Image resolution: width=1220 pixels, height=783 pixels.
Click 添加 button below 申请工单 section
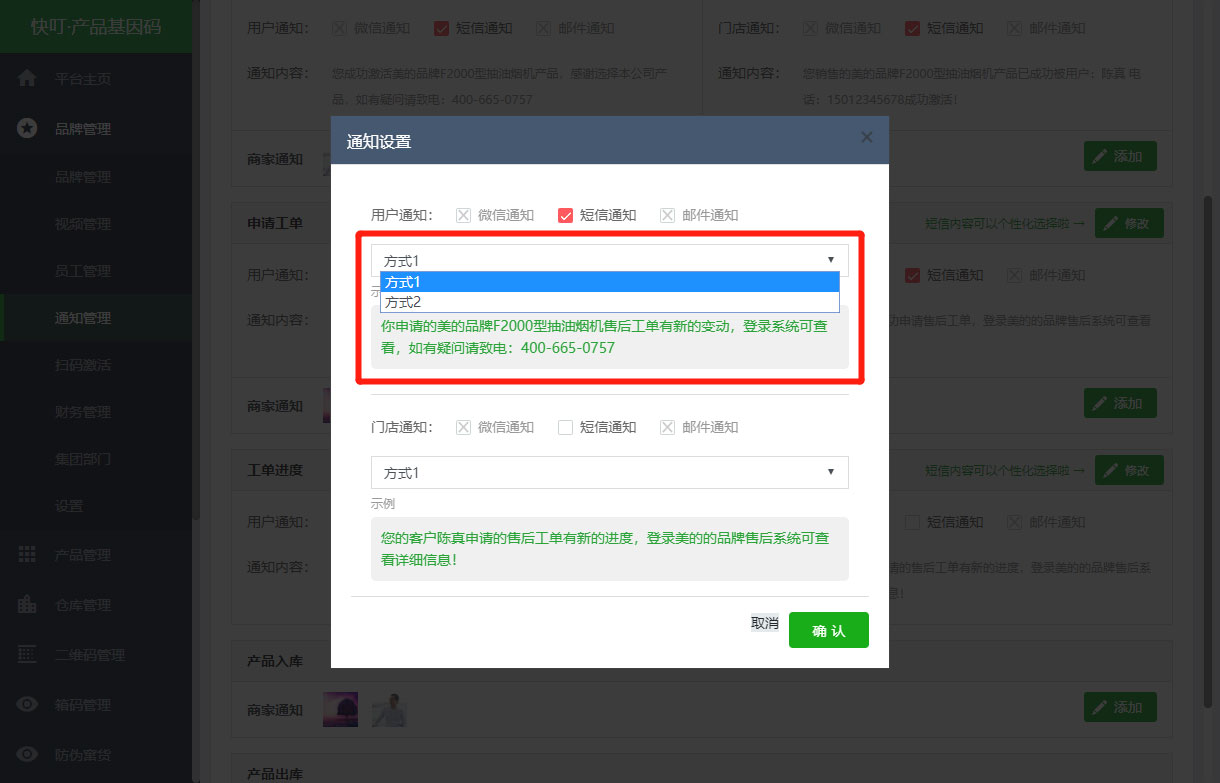pos(1120,403)
